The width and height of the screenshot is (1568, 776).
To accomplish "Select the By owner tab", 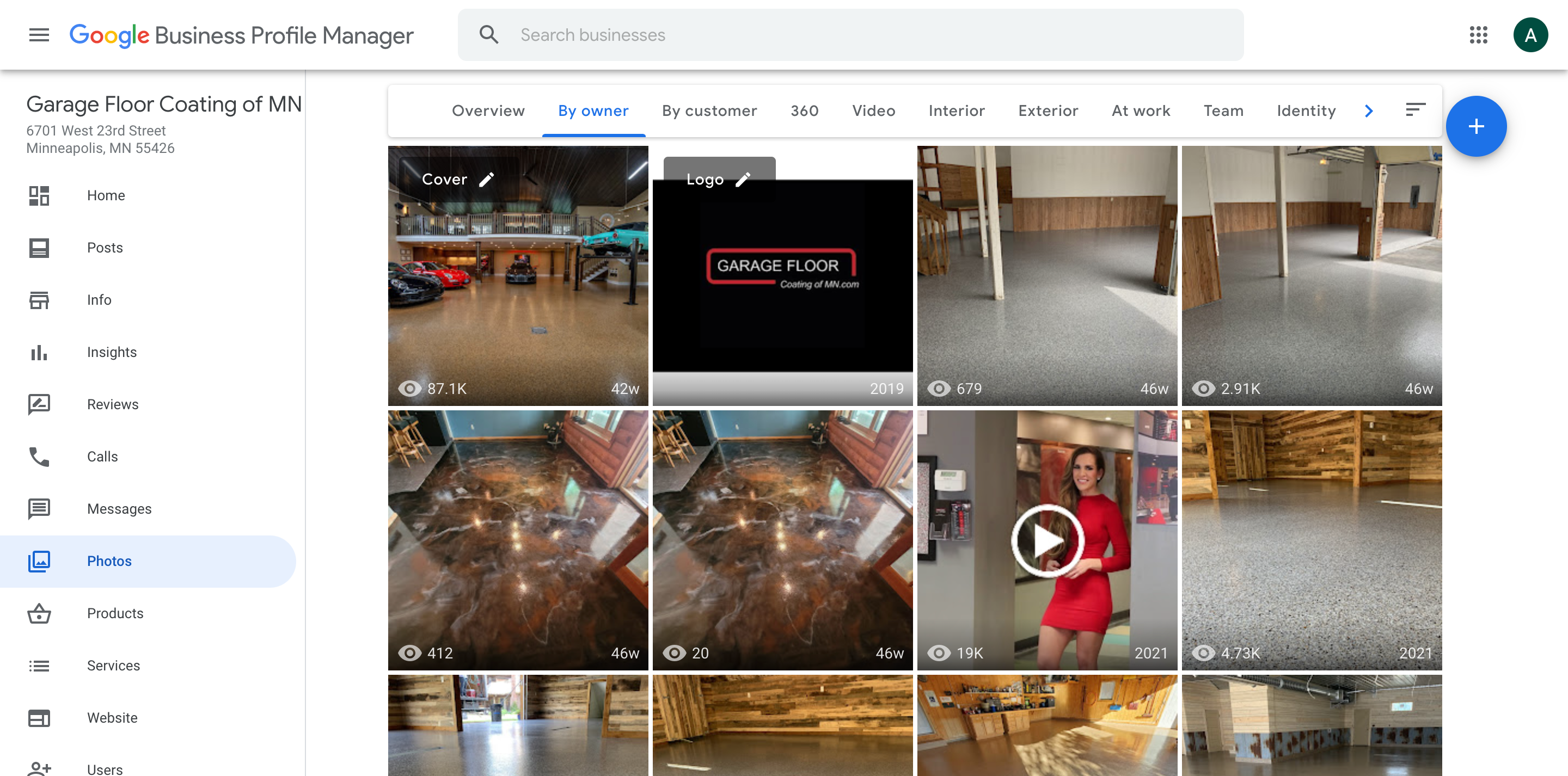I will tap(593, 111).
